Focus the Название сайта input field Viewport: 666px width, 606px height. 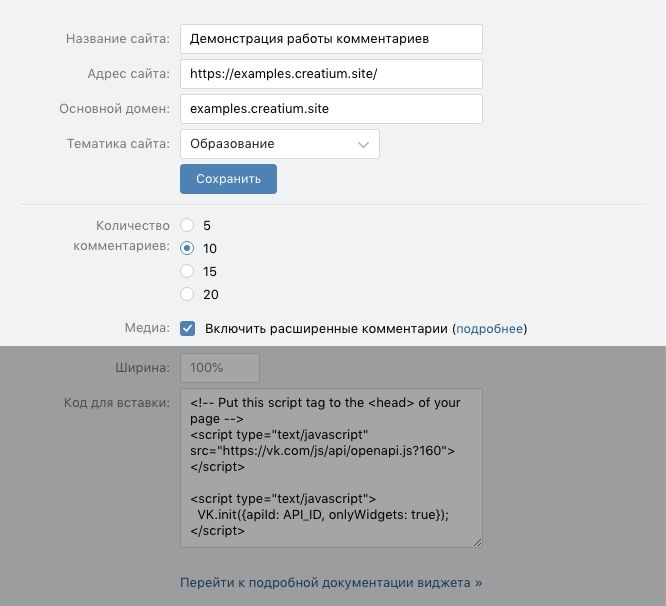point(331,39)
